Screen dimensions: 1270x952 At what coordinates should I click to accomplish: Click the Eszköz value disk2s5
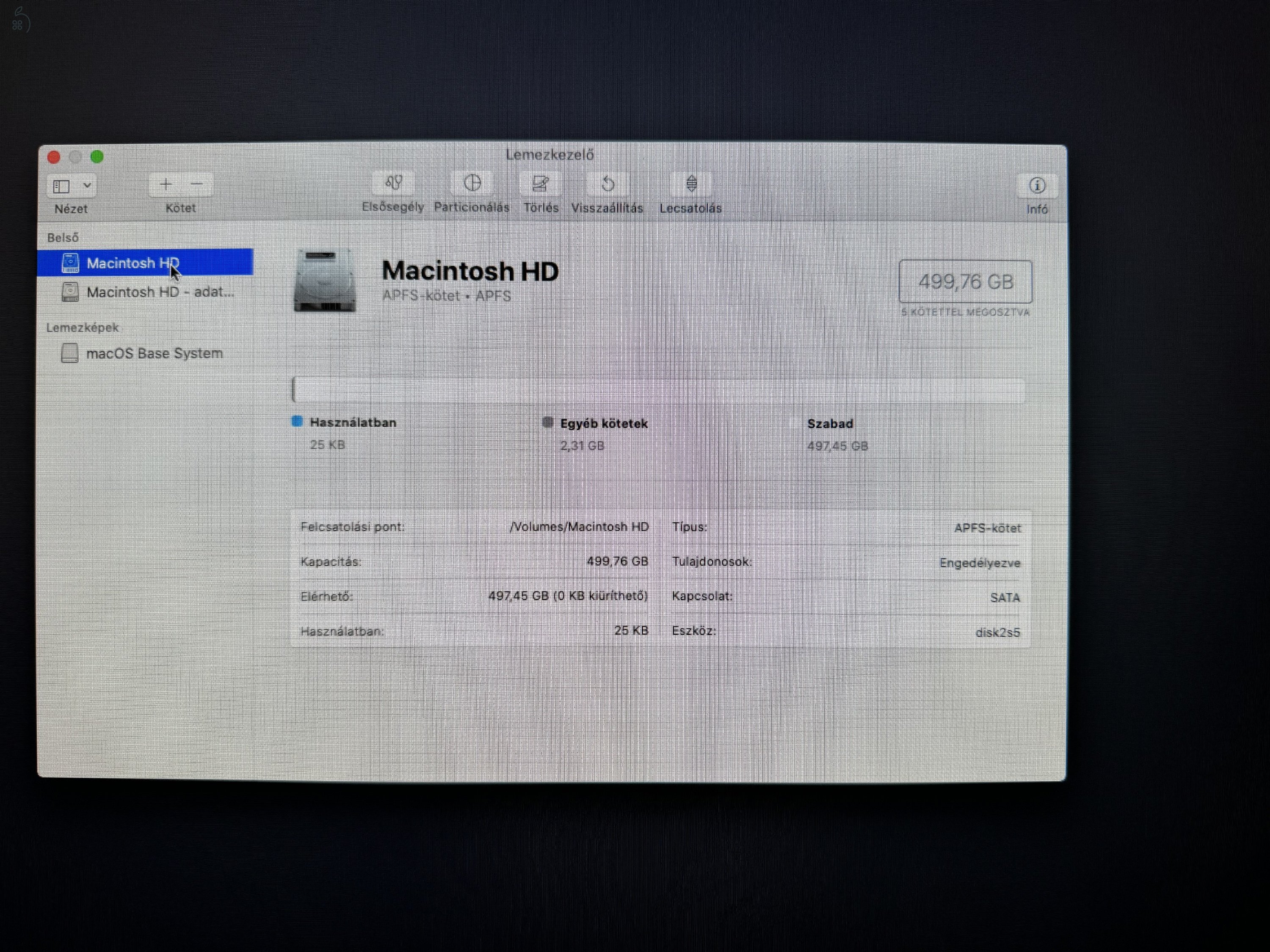(998, 633)
